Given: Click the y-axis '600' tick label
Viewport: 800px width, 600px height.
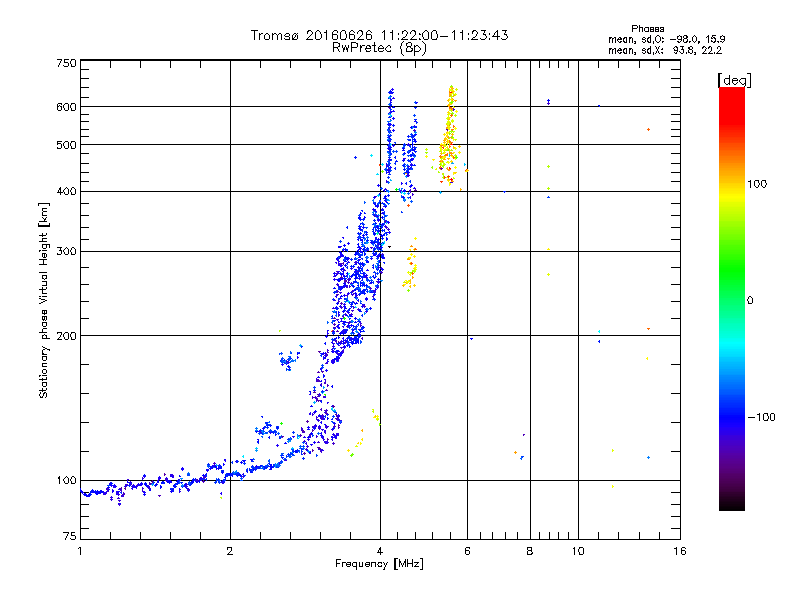Looking at the screenshot, I should point(66,107).
